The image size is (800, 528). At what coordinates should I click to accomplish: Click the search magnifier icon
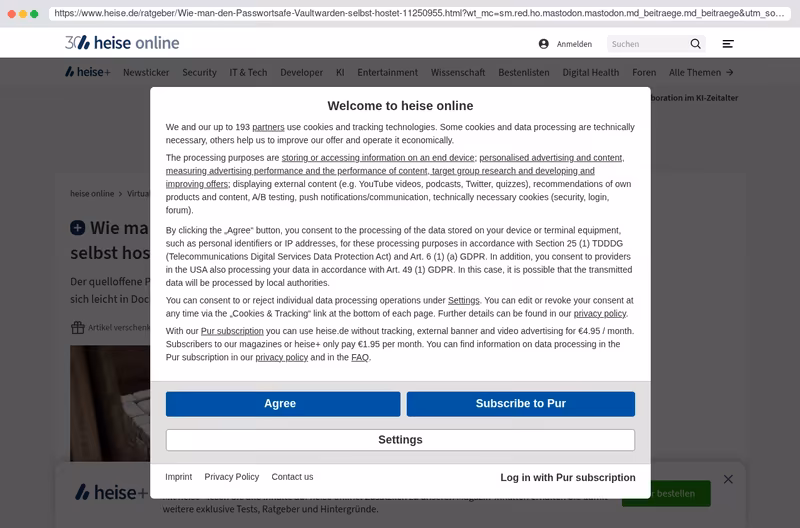tap(695, 44)
